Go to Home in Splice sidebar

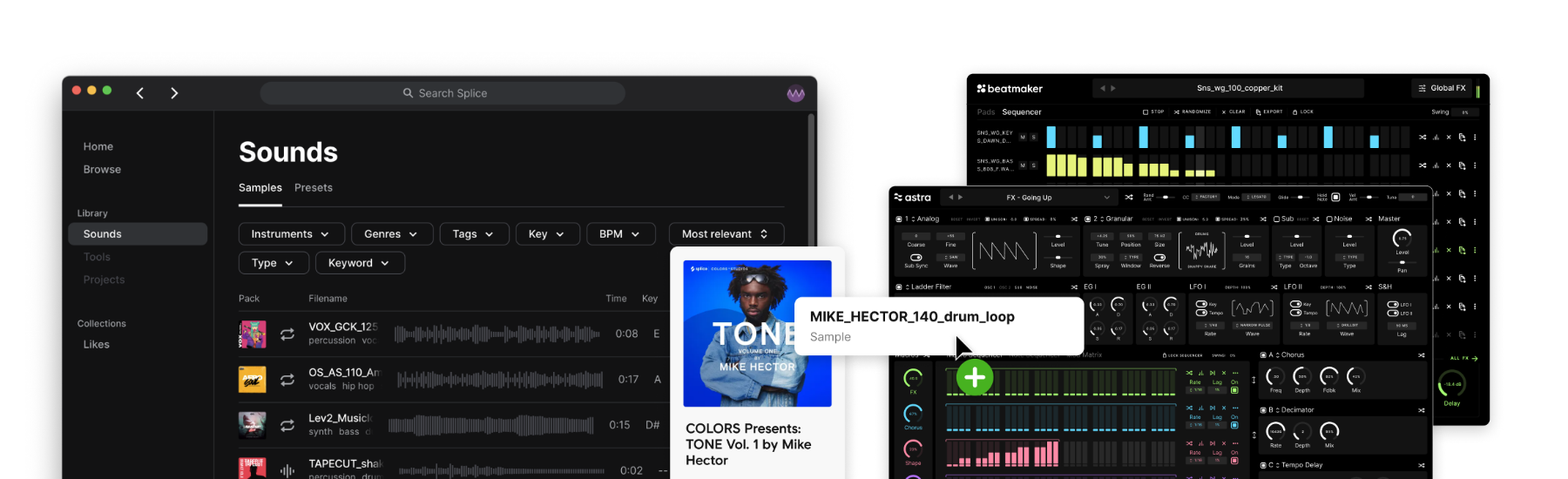tap(98, 147)
